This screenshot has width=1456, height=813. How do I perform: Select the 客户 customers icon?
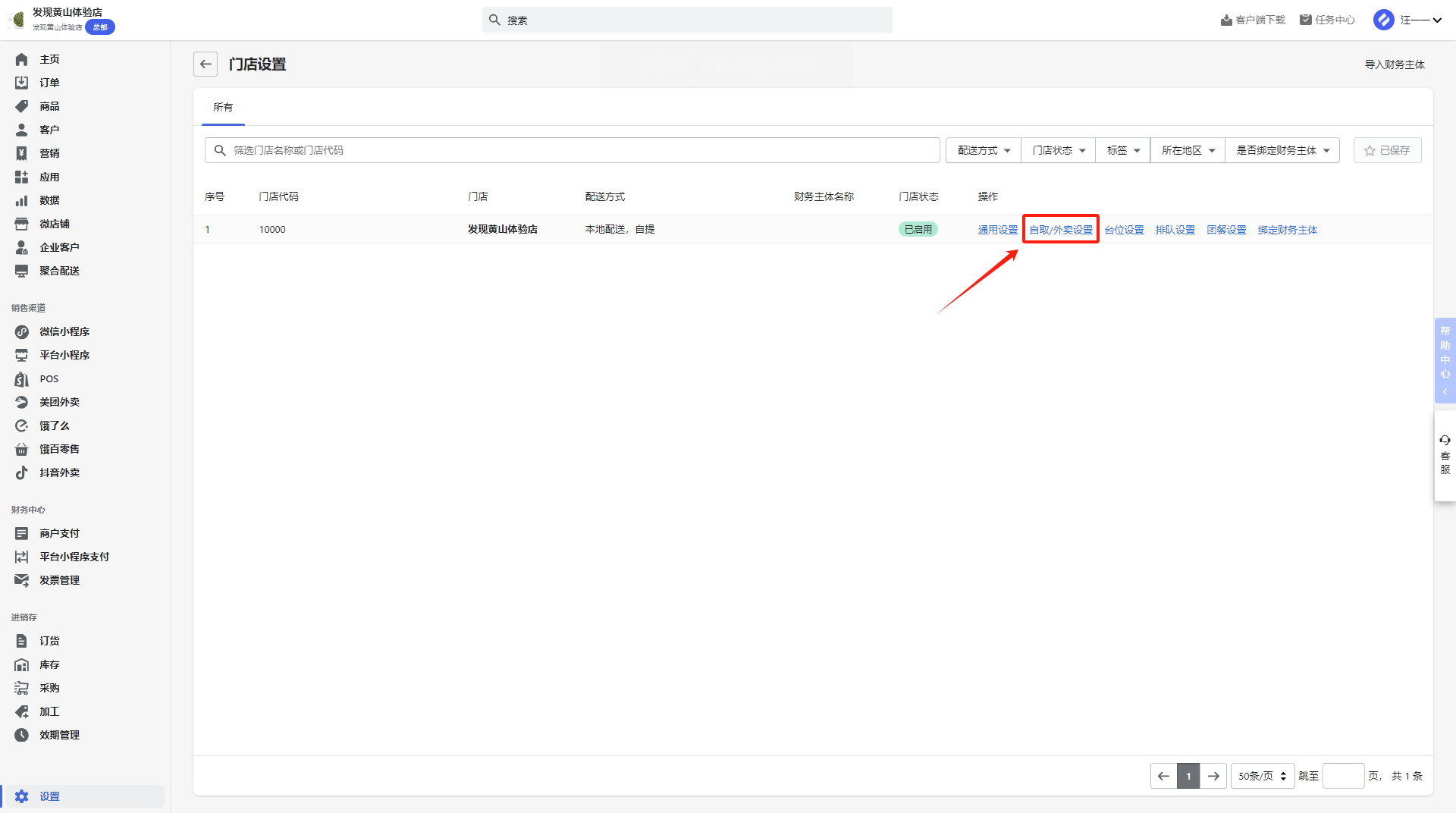click(x=21, y=130)
